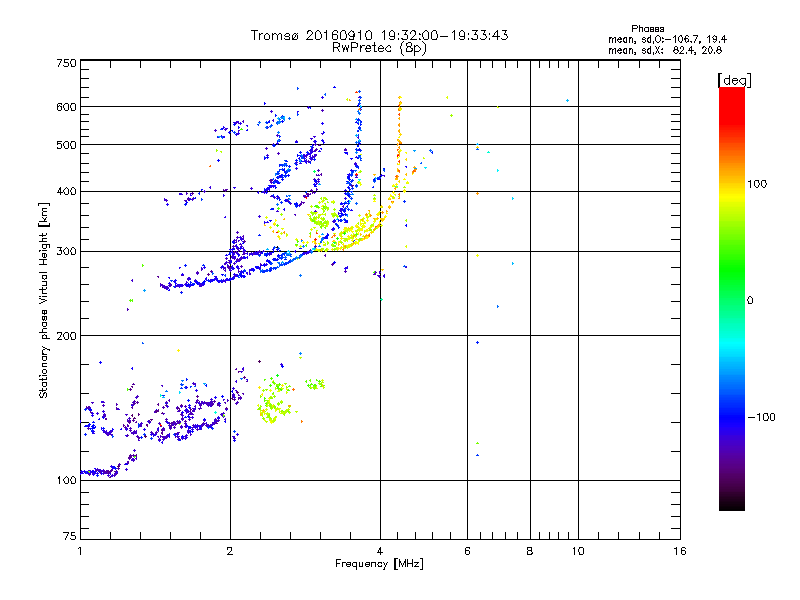Click the "mean, sd,X: 82.4, 20.8" text
The height and width of the screenshot is (600, 800).
click(665, 50)
